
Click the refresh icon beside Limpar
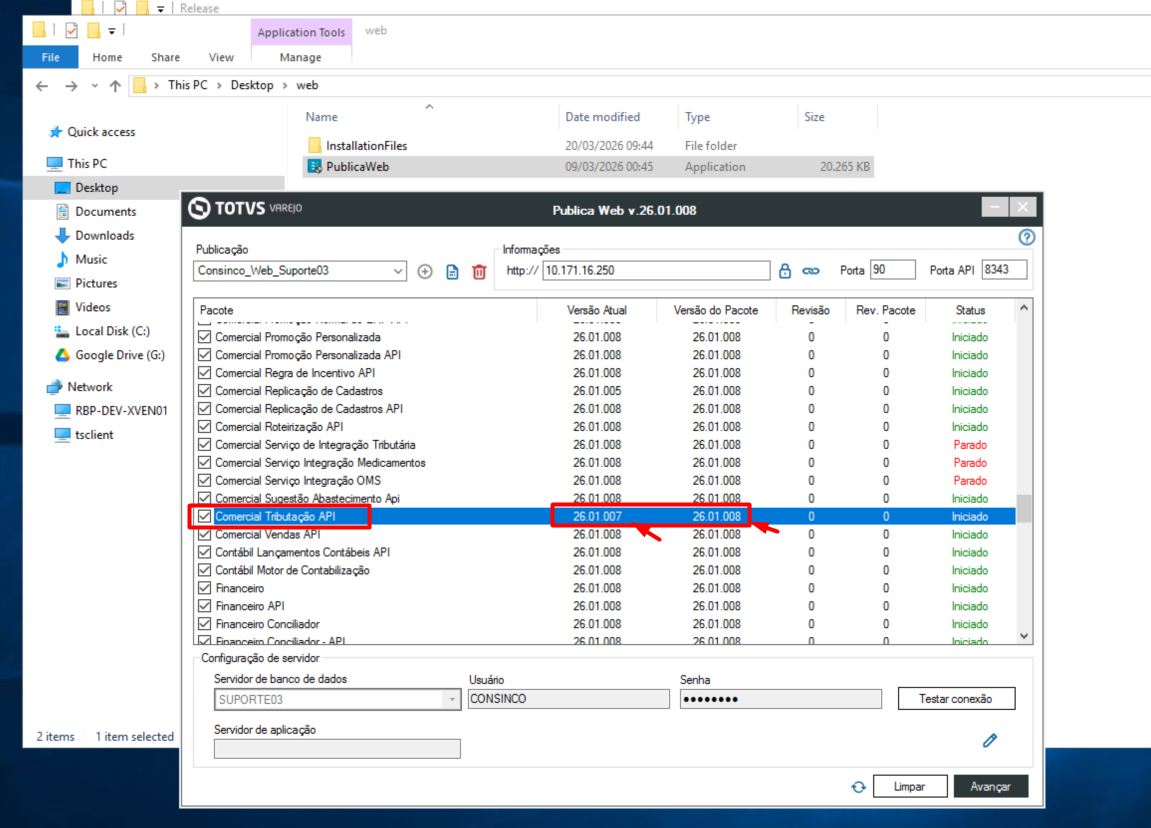[x=858, y=787]
